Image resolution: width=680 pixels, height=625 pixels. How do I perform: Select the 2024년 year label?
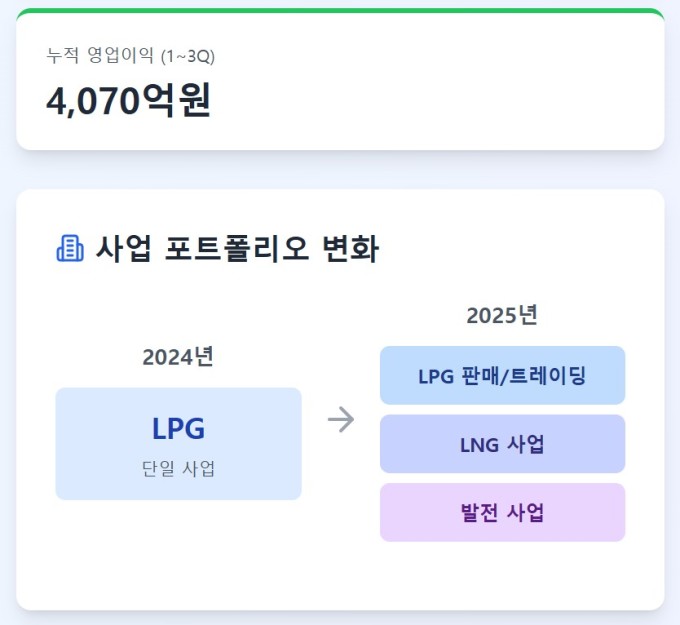tap(178, 357)
